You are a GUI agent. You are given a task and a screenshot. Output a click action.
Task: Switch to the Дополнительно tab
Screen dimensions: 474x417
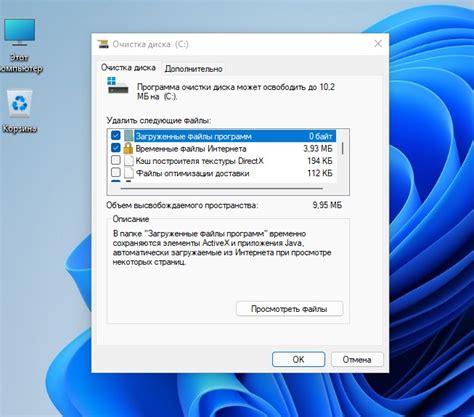coord(193,69)
